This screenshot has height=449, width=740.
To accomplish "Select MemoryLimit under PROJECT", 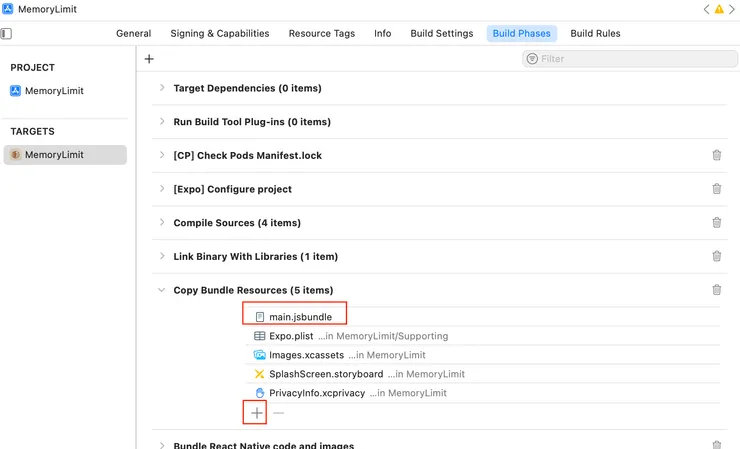I will coord(54,91).
